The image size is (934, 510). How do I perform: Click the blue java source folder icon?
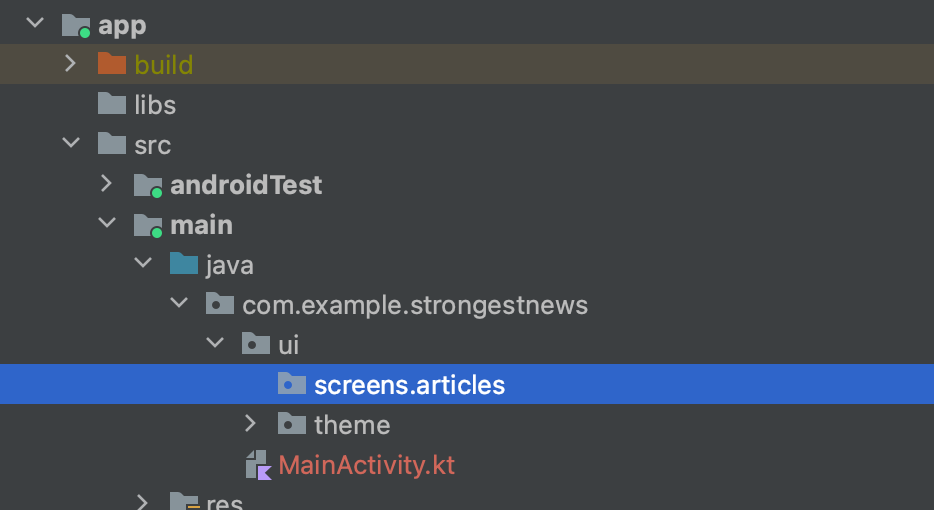(184, 264)
